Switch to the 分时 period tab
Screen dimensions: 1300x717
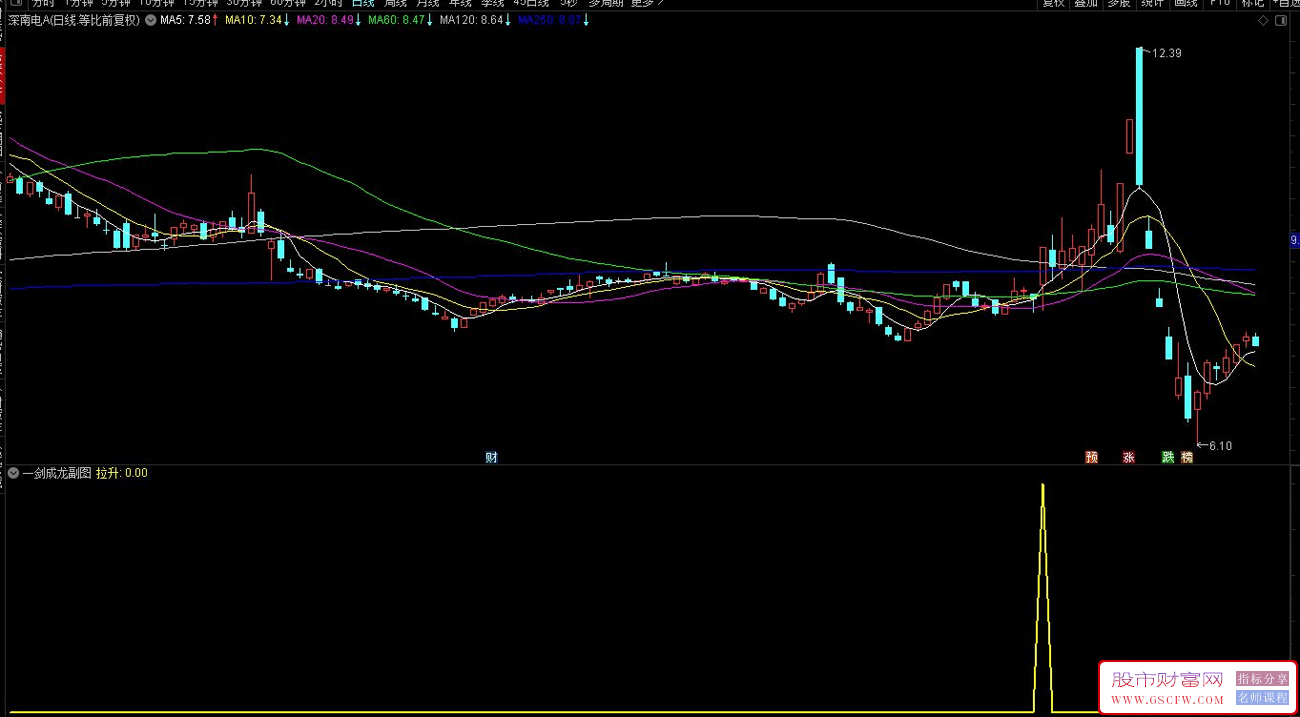[x=42, y=3]
